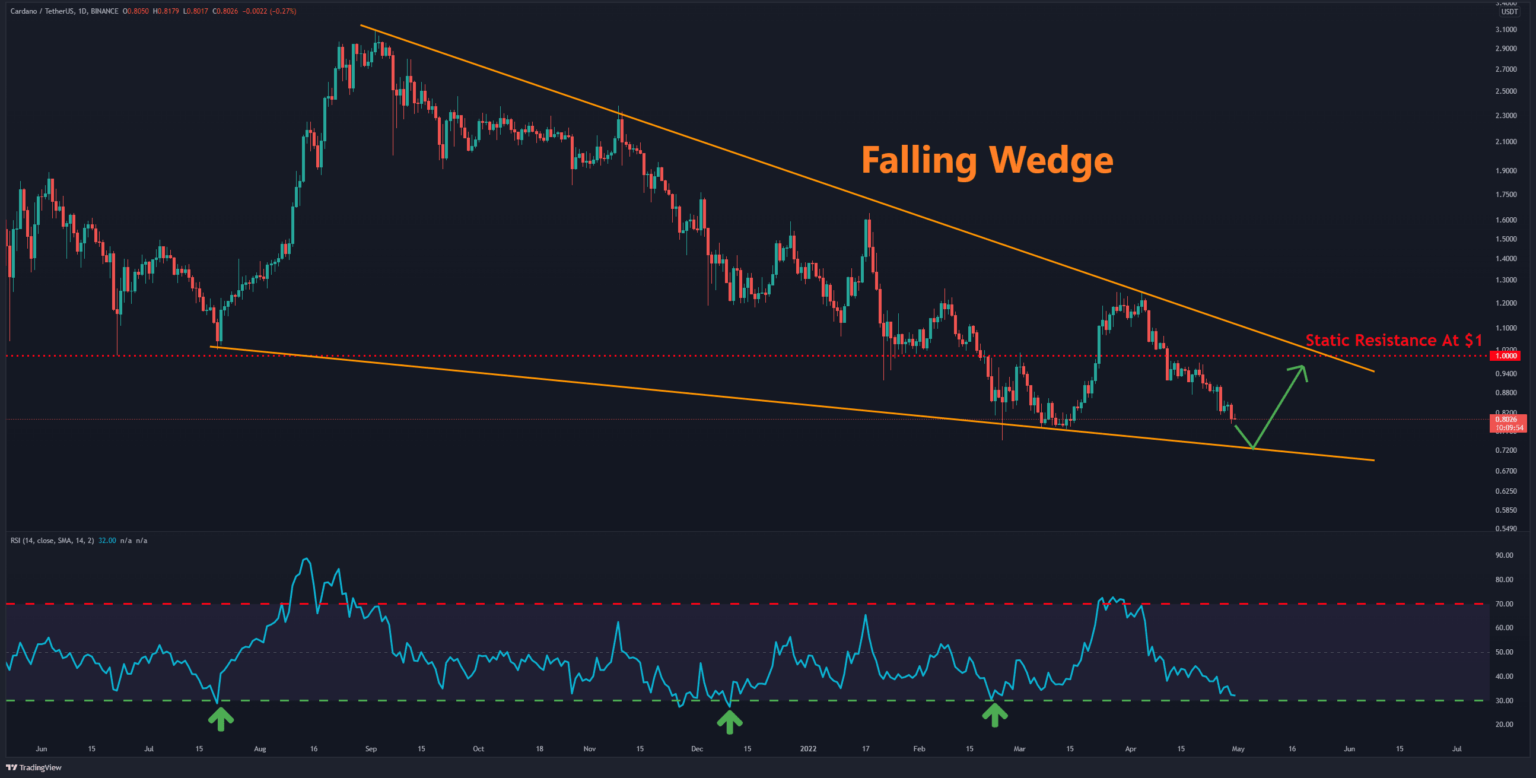Select the red dotted $1 resistance line
The image size is (1536, 778).
click(600, 355)
